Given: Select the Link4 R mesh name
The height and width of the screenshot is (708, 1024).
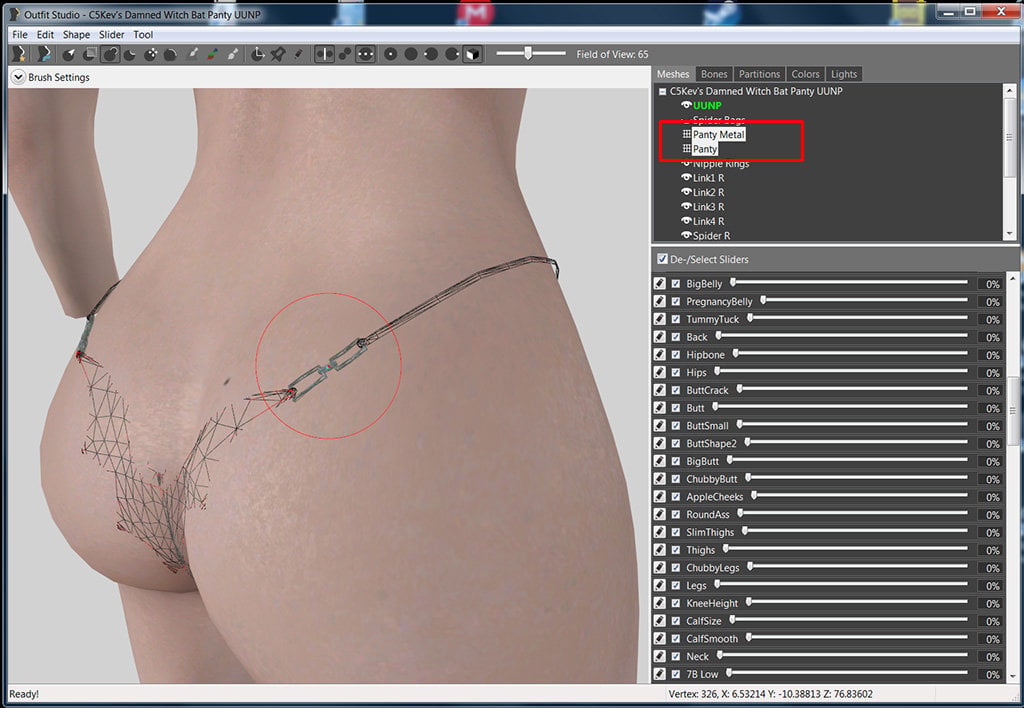Looking at the screenshot, I should point(709,221).
